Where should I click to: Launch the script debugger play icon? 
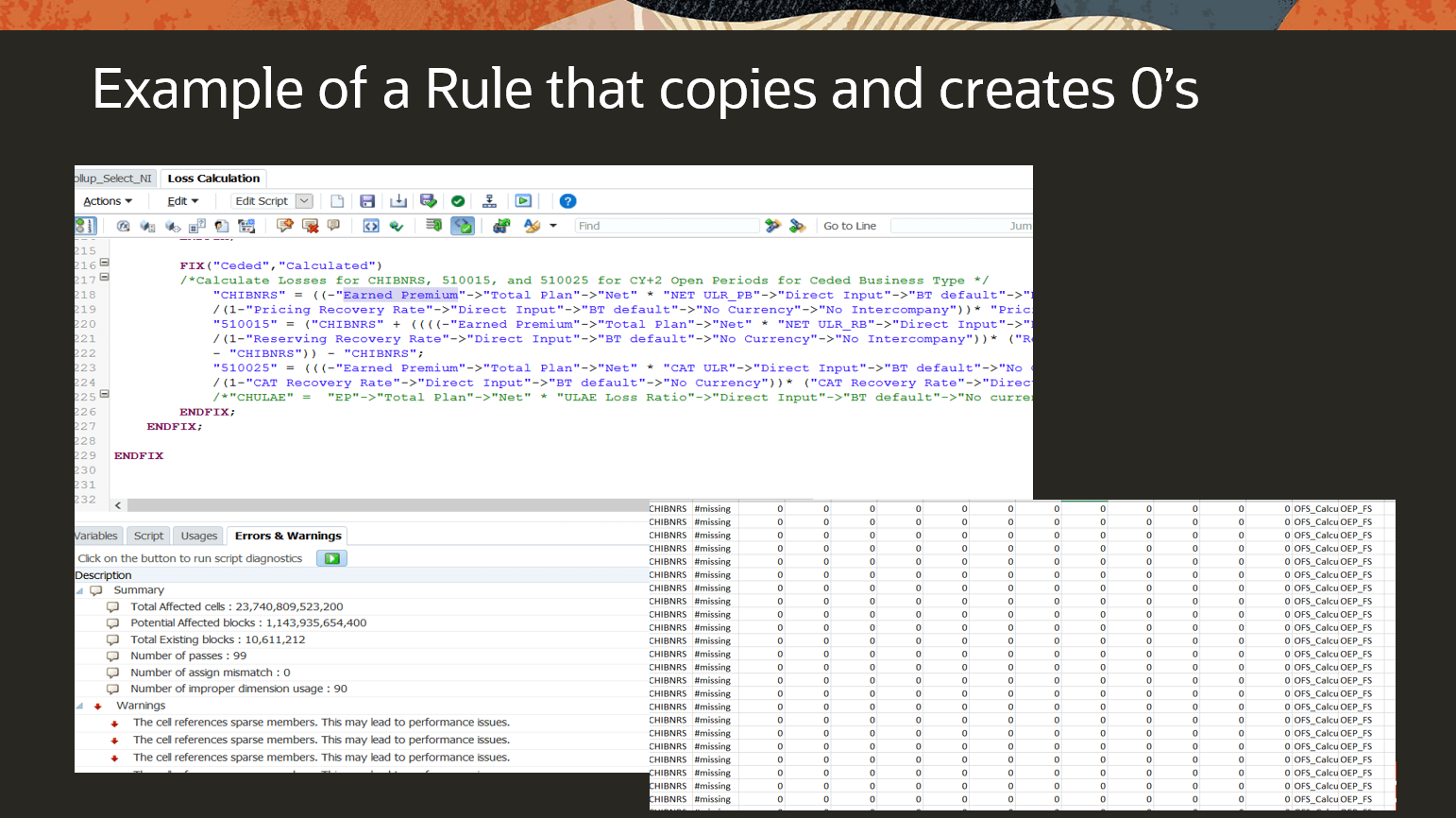click(x=522, y=200)
